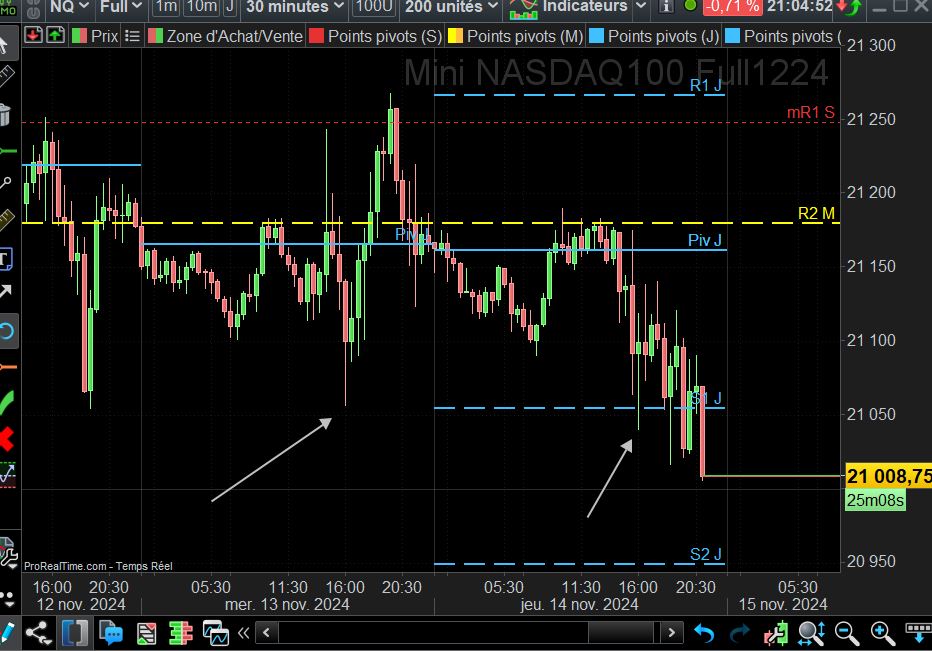Click the green up-arrow export icon
The image size is (932, 651).
(55, 36)
